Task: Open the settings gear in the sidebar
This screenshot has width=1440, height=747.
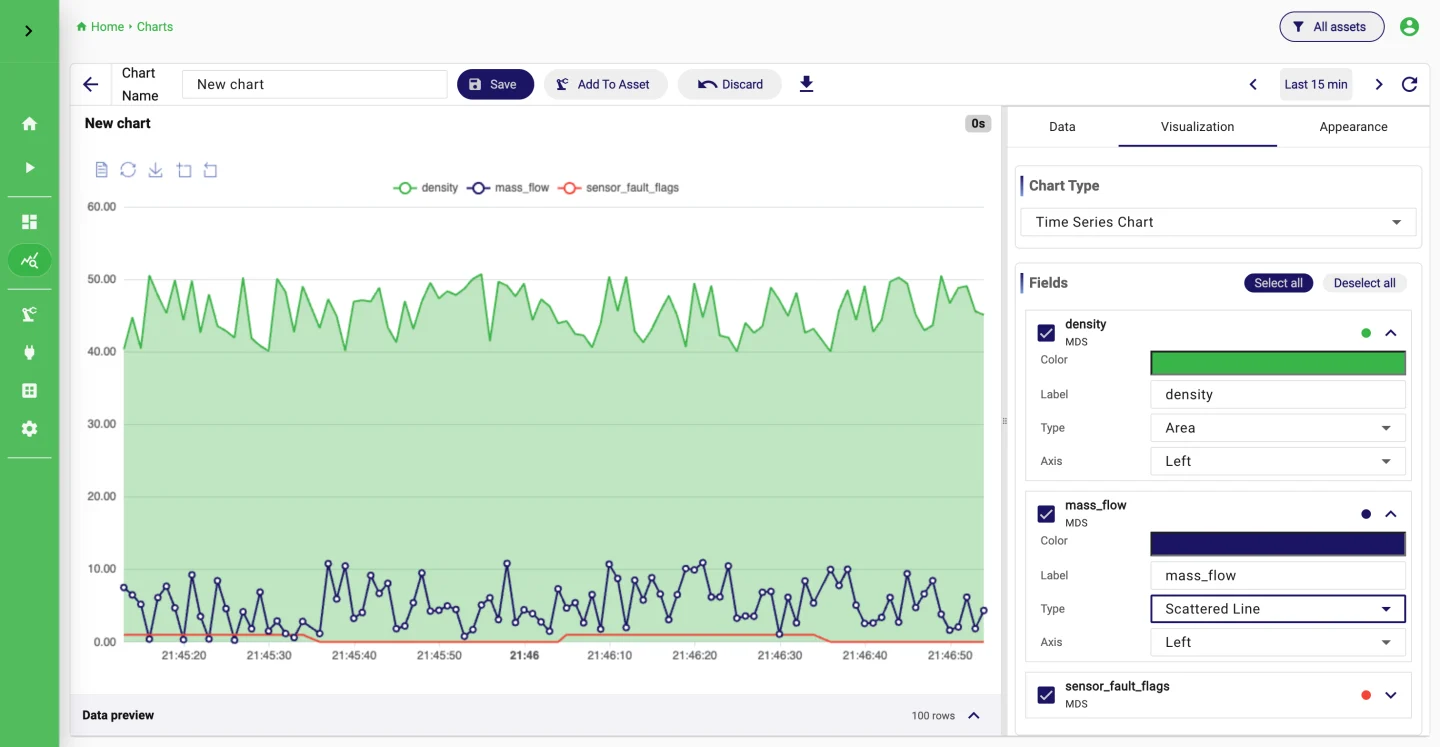Action: tap(29, 429)
